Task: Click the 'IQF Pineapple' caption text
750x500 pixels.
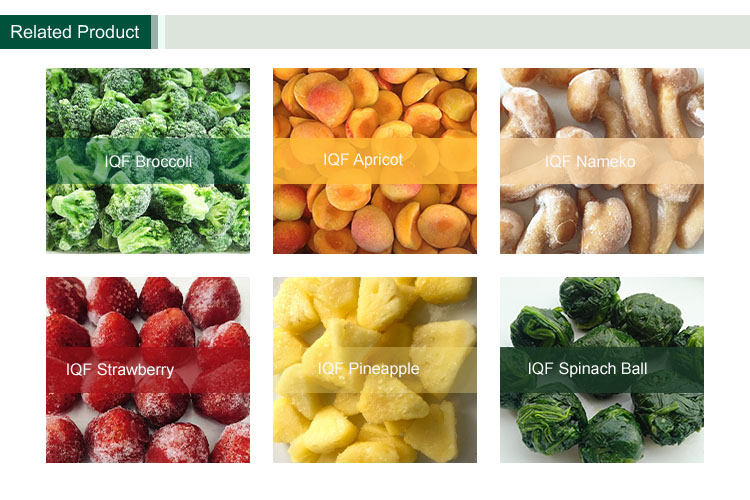Action: [x=368, y=368]
